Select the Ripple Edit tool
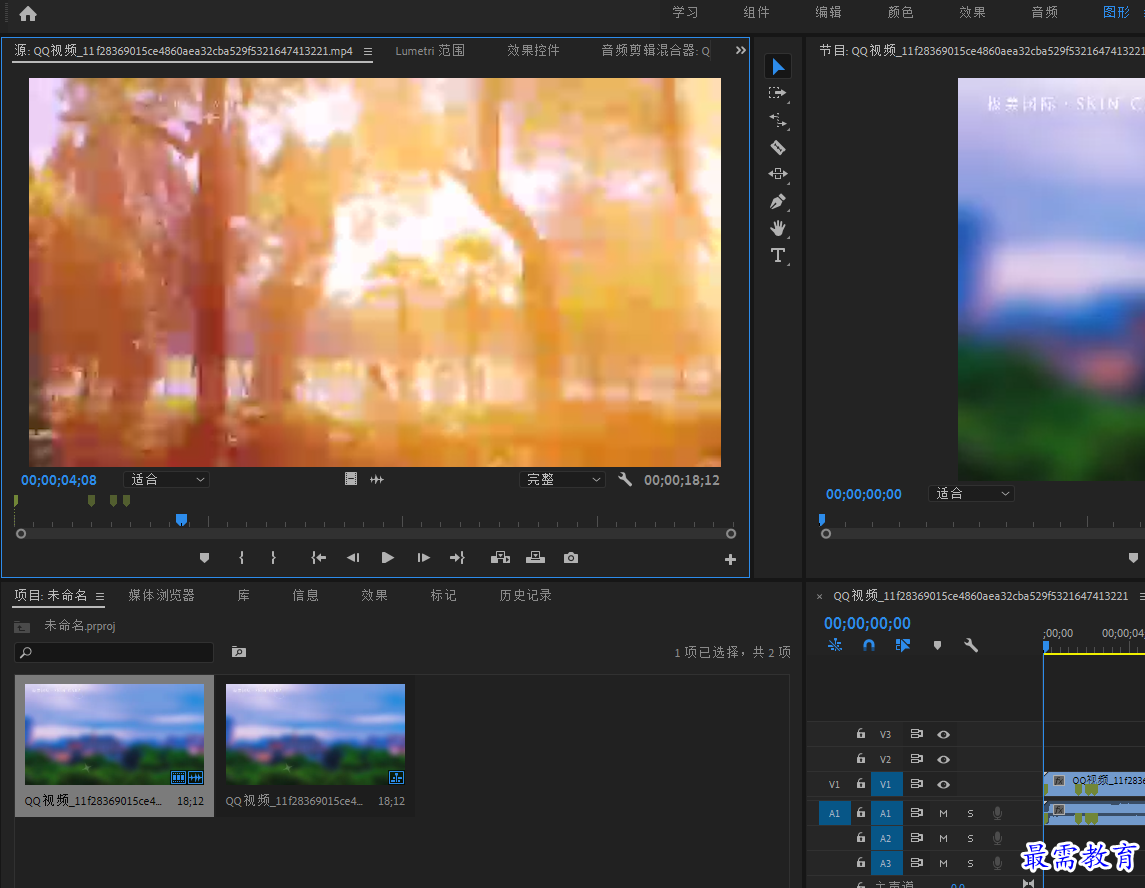The width and height of the screenshot is (1145, 888). click(x=778, y=120)
